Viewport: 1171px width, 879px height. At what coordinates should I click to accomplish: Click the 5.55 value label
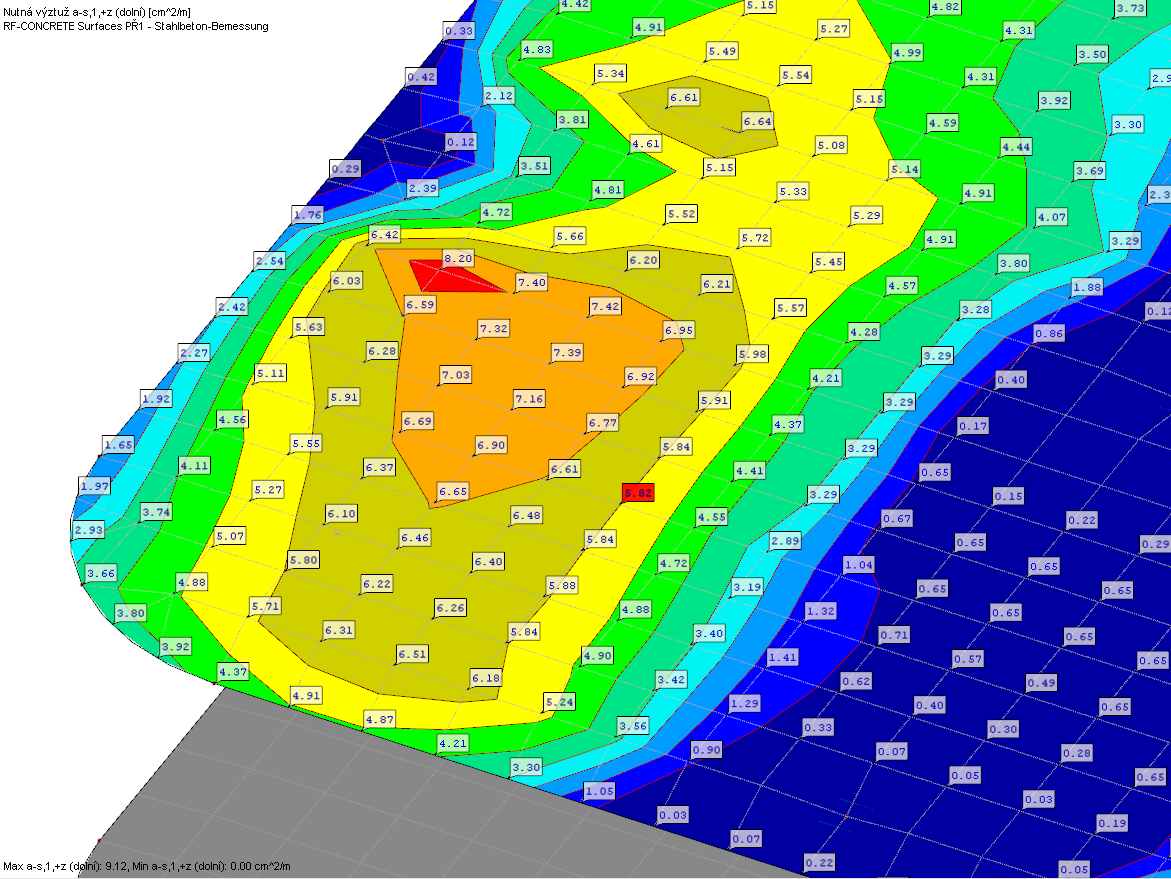click(306, 444)
